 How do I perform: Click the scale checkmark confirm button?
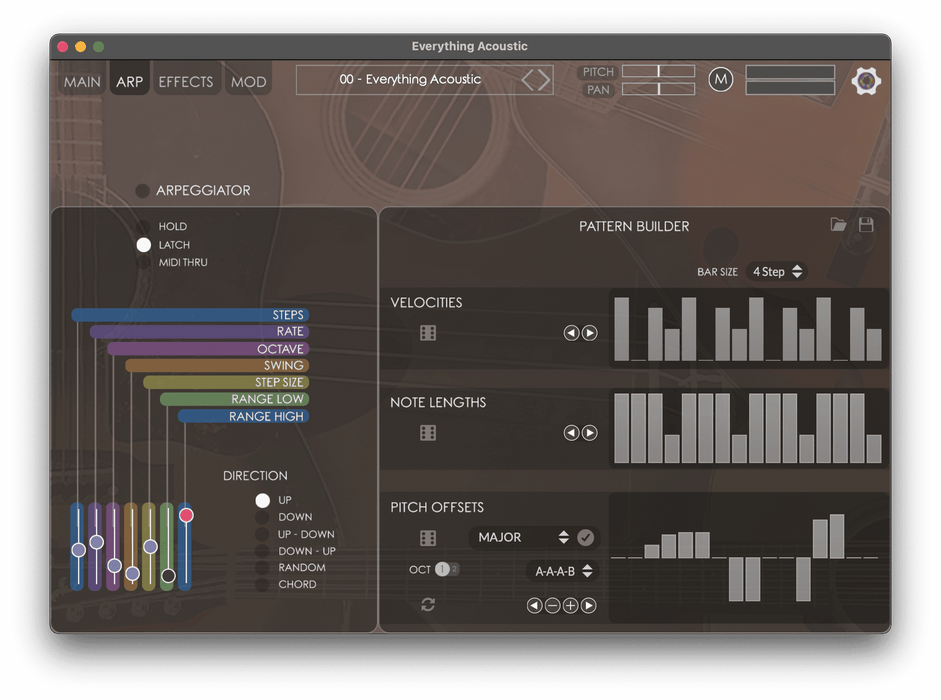point(586,538)
